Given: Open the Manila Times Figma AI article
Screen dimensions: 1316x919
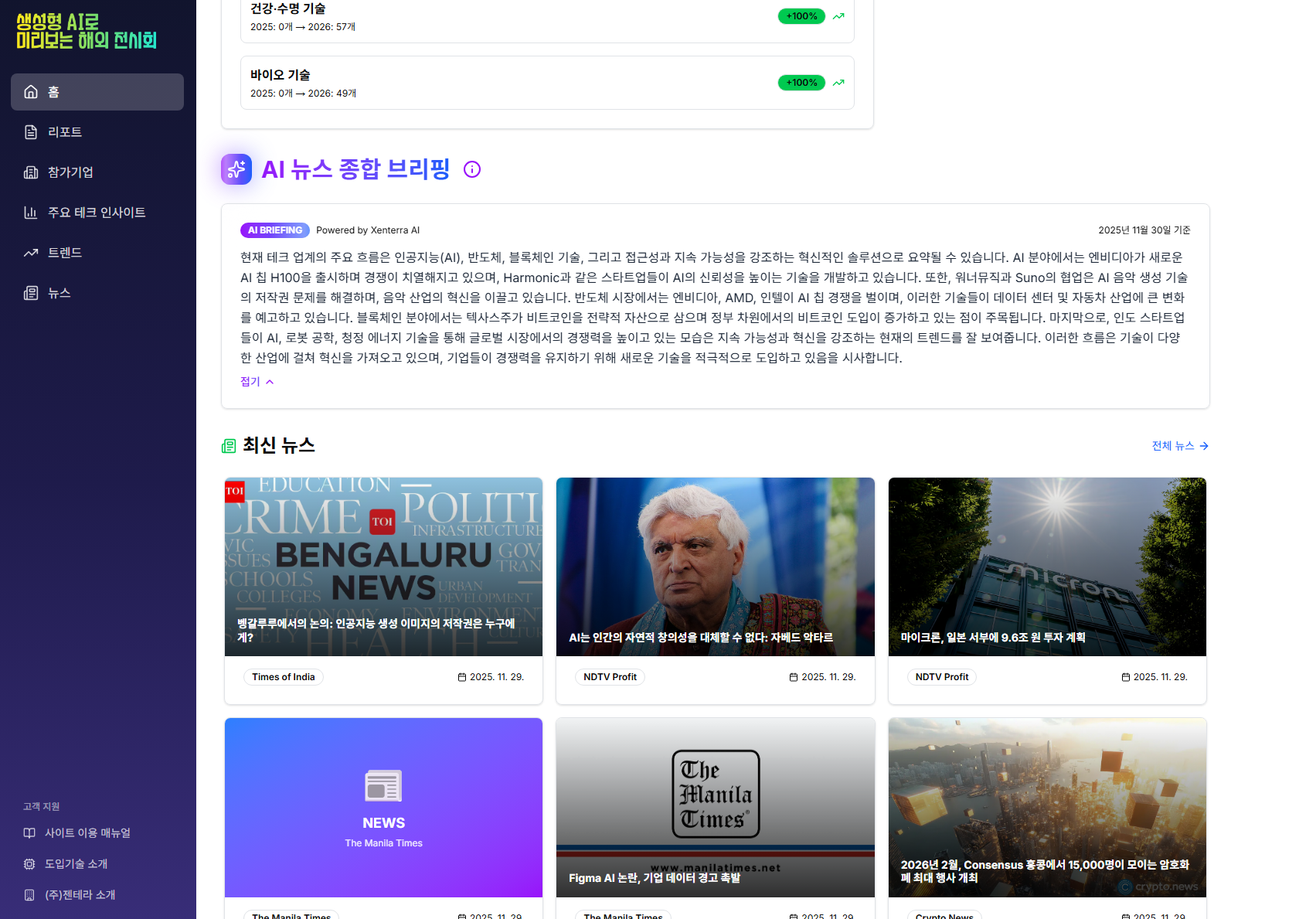Looking at the screenshot, I should (x=716, y=808).
